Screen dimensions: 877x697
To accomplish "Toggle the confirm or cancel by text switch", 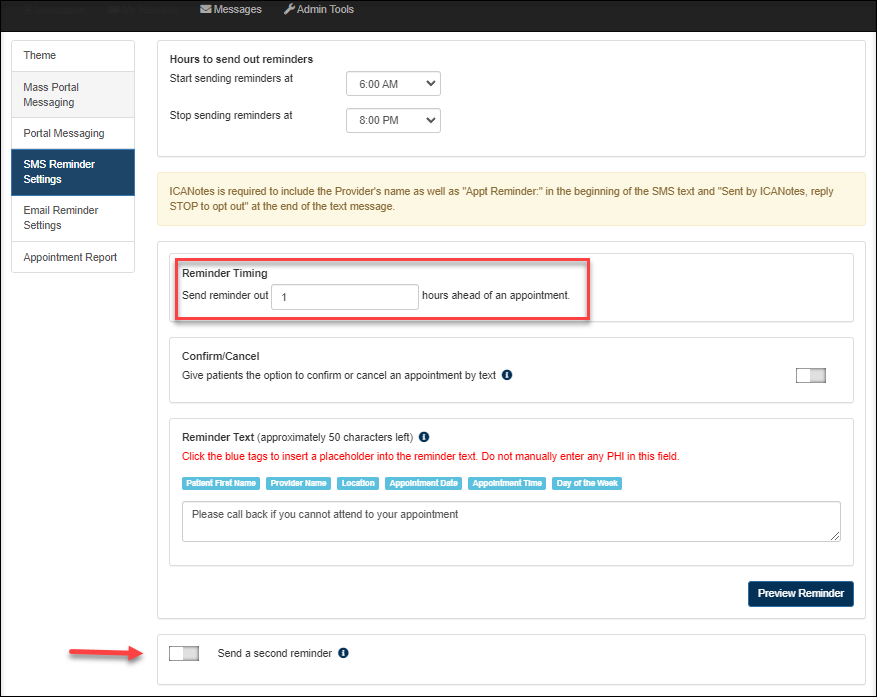I will 810,376.
